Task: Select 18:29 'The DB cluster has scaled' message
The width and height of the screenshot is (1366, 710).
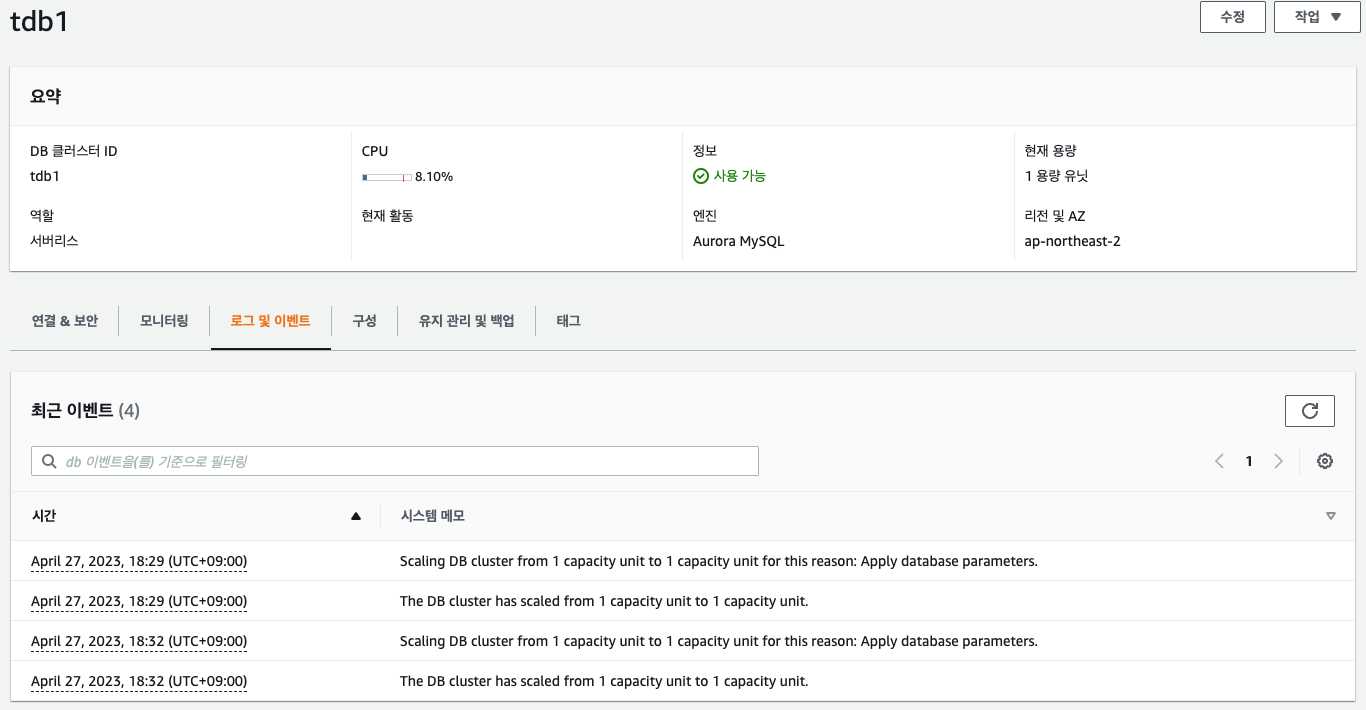Action: click(604, 601)
